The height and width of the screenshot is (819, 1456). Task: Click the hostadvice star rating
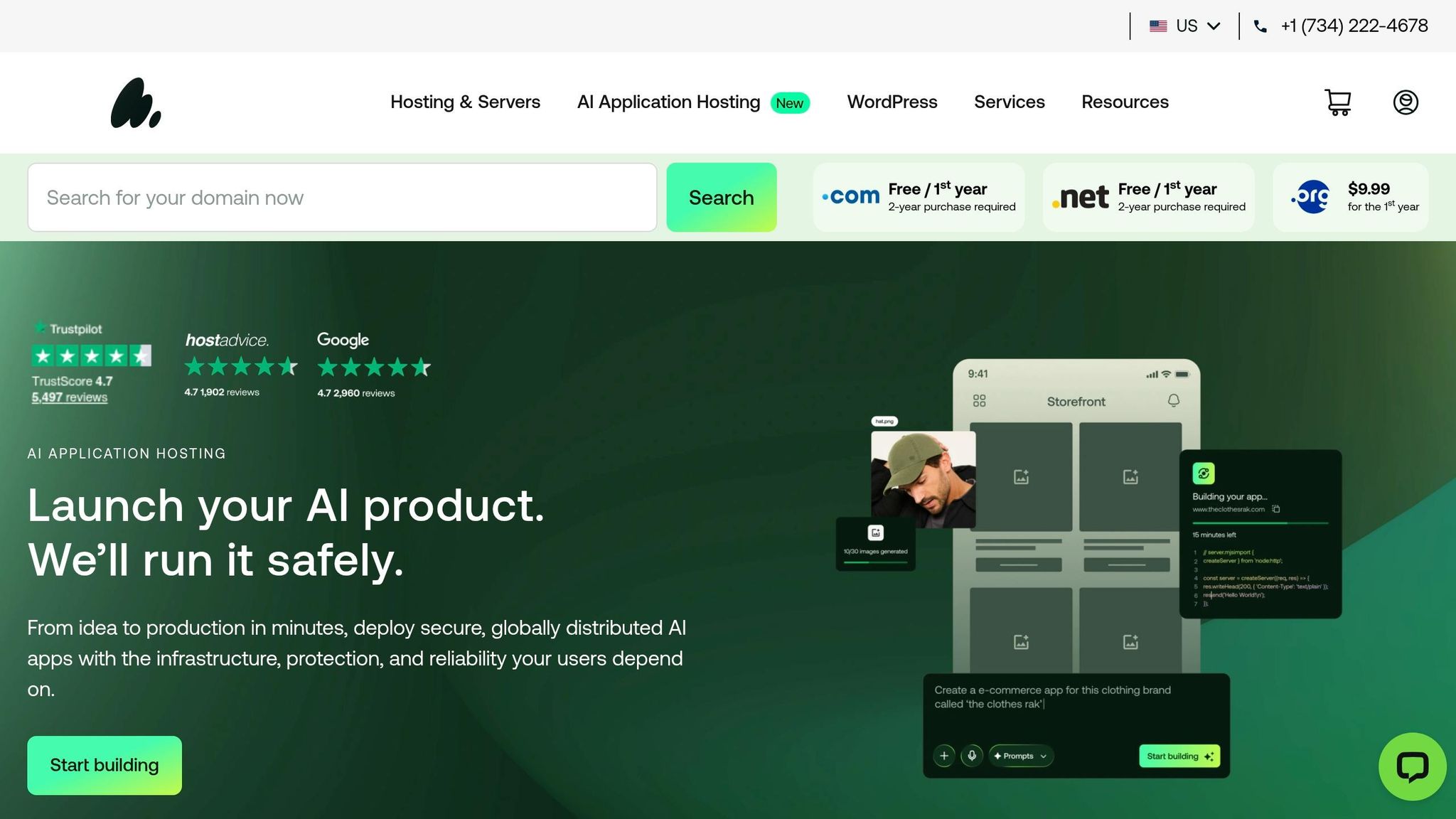tap(241, 367)
